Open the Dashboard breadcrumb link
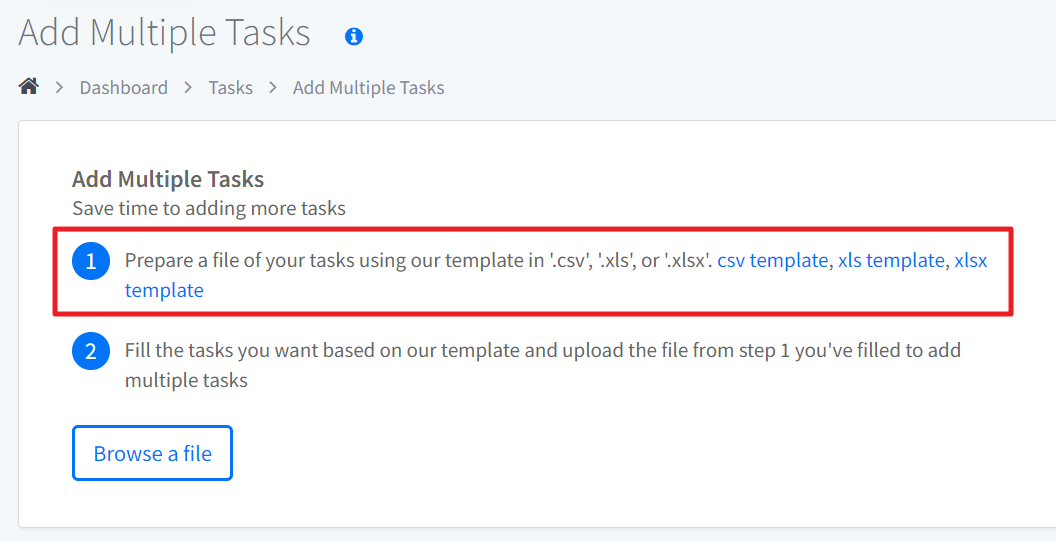 (124, 88)
